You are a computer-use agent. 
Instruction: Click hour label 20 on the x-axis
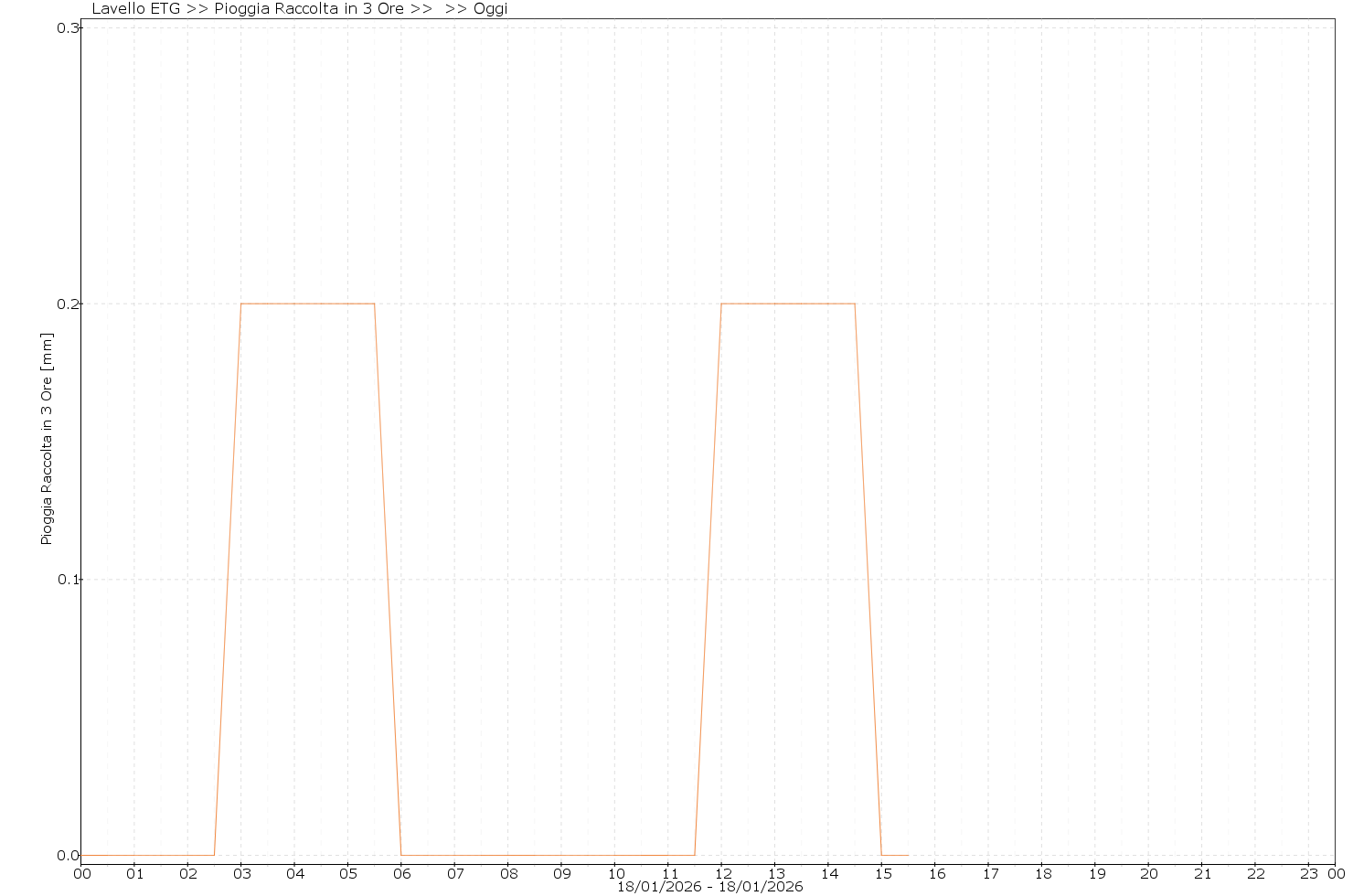1149,874
